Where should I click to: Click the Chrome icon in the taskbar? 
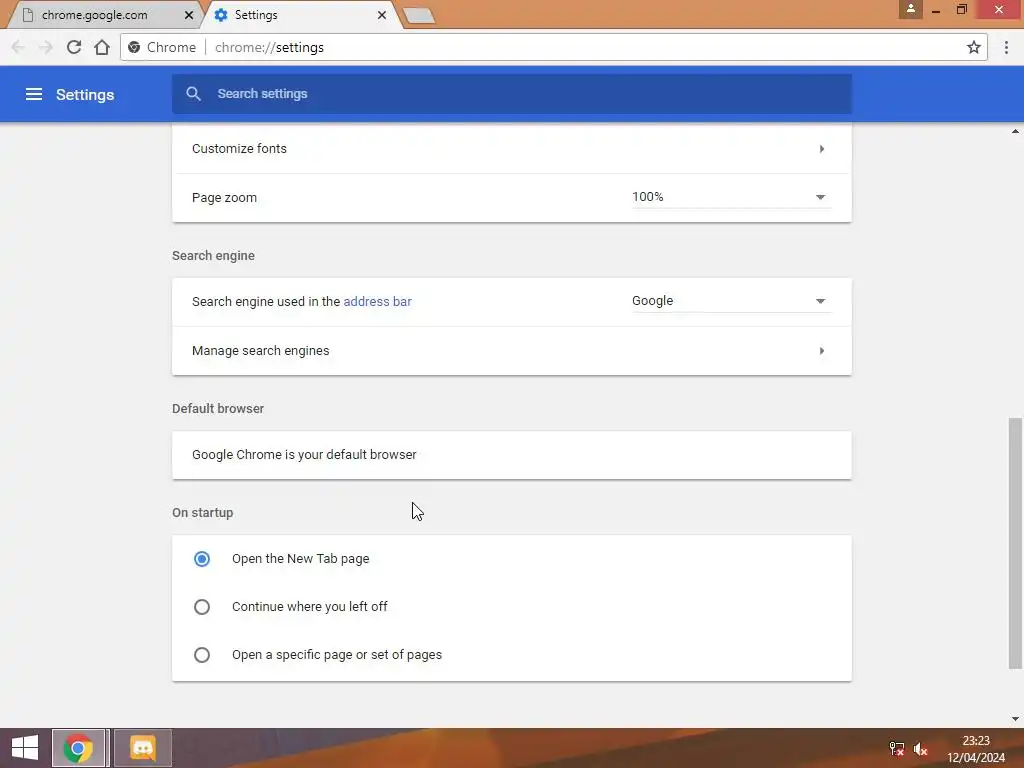(78, 748)
